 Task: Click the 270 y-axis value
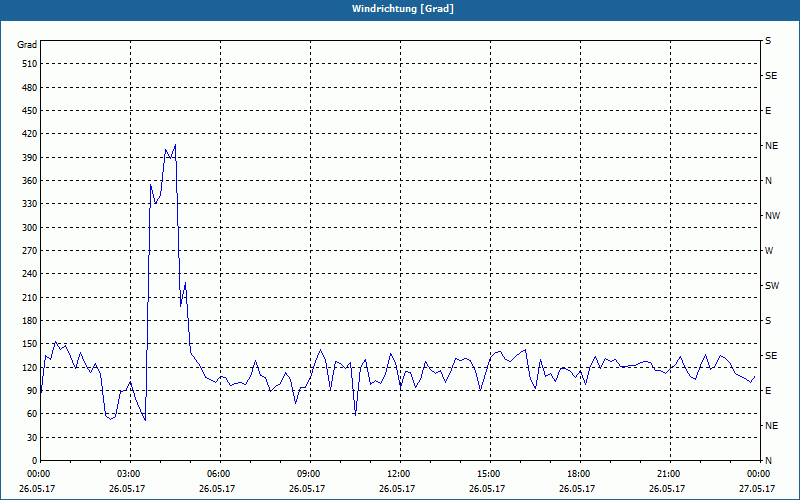click(29, 251)
